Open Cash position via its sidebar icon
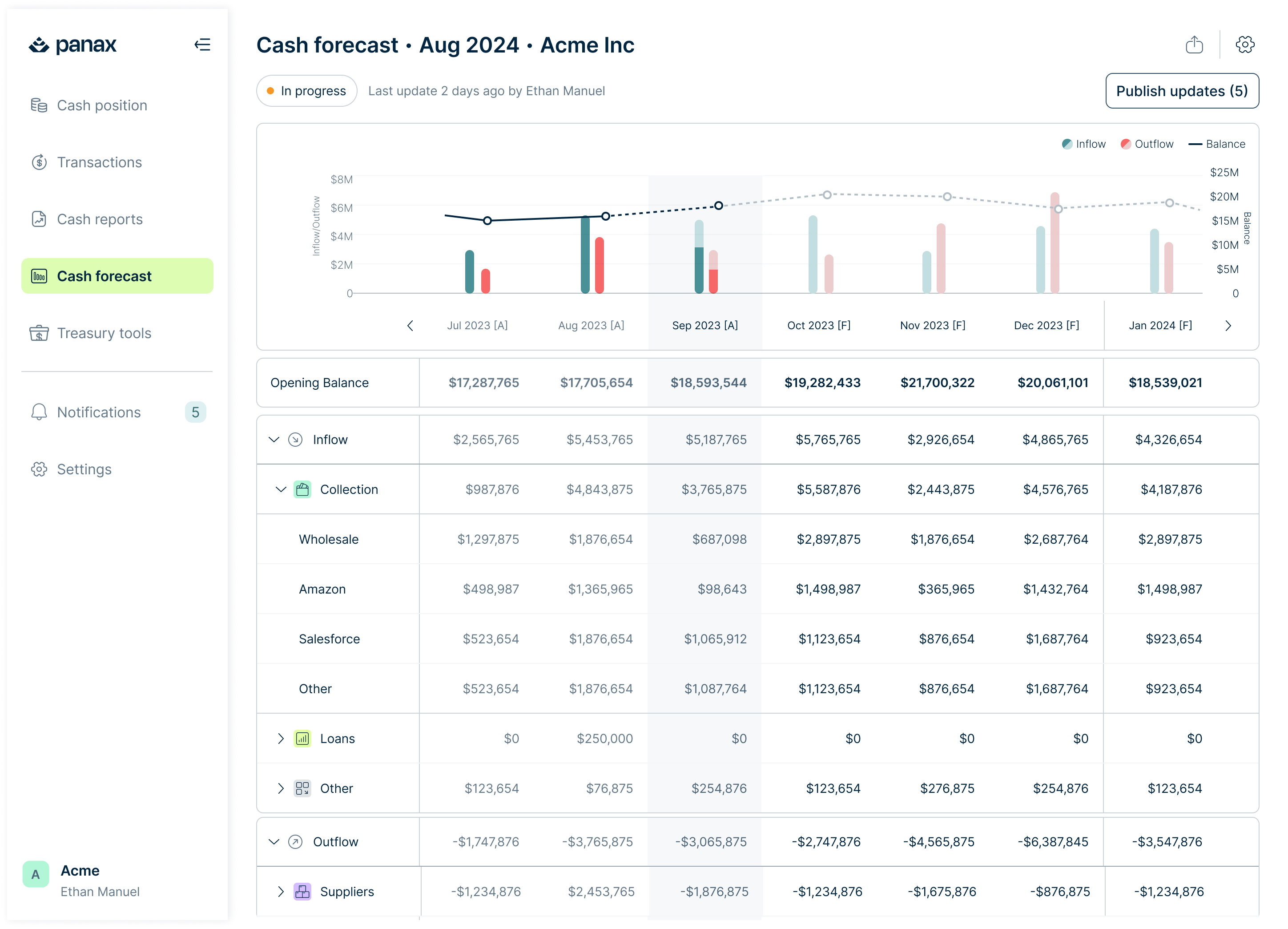The width and height of the screenshot is (1288, 929). tap(39, 105)
